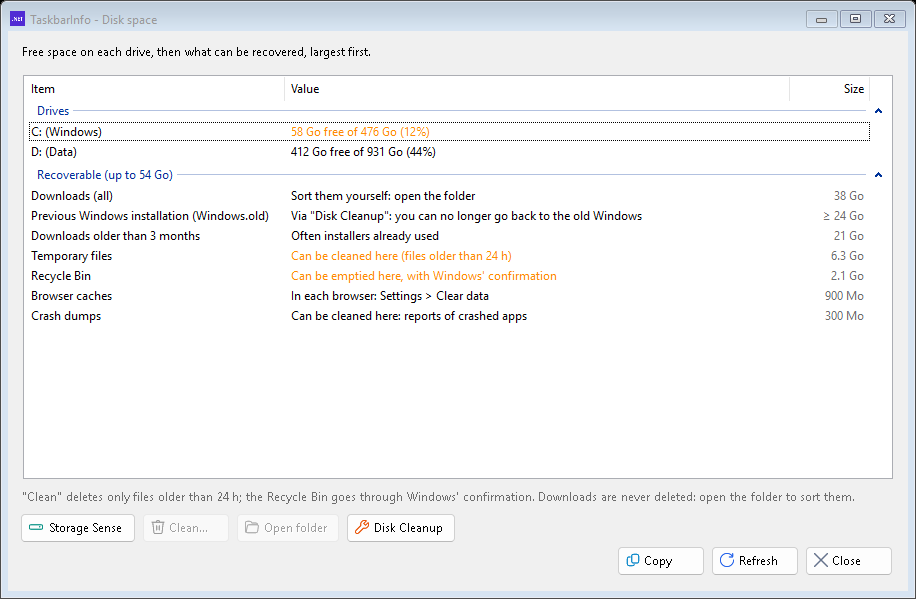Select the Downloads (all) row
Screen dimensions: 916x599
449,196
